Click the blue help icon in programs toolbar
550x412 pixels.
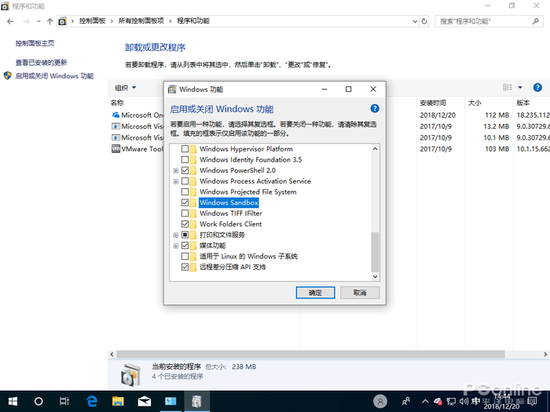tap(537, 87)
